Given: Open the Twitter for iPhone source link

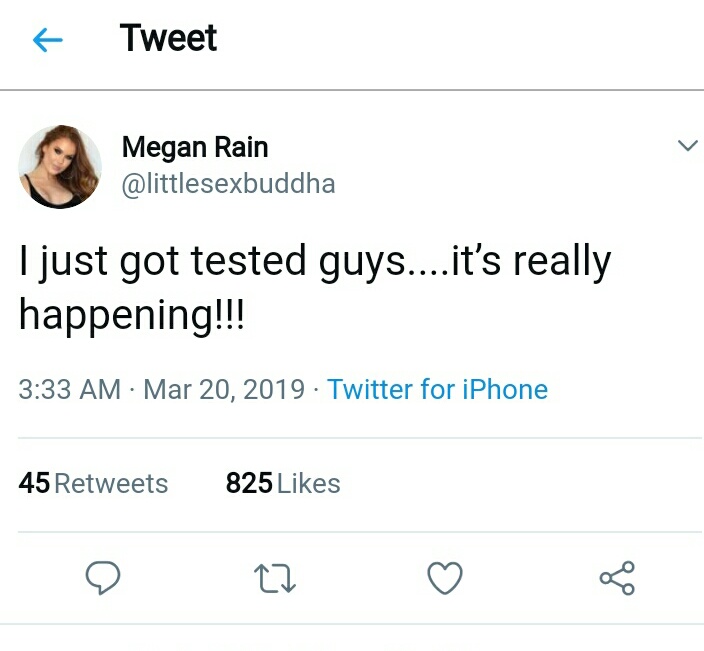Looking at the screenshot, I should click(x=437, y=389).
